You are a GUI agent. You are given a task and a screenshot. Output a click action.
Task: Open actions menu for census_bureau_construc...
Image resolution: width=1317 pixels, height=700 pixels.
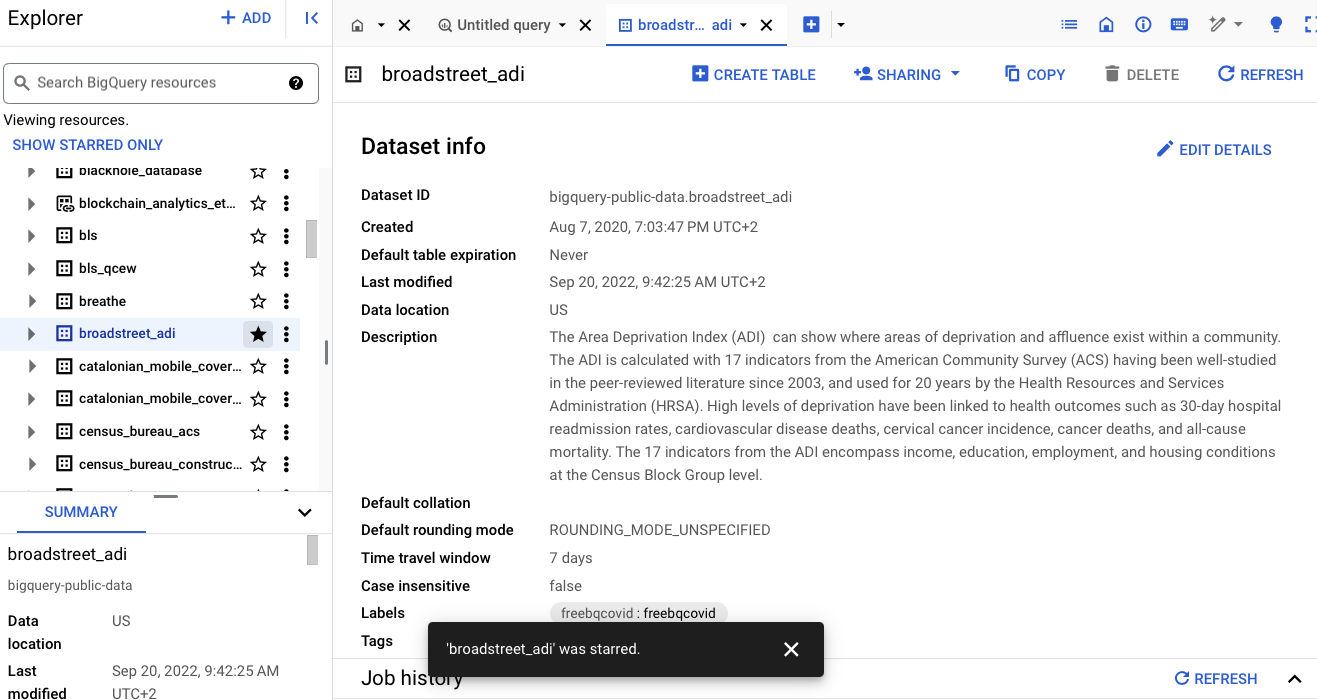286,464
